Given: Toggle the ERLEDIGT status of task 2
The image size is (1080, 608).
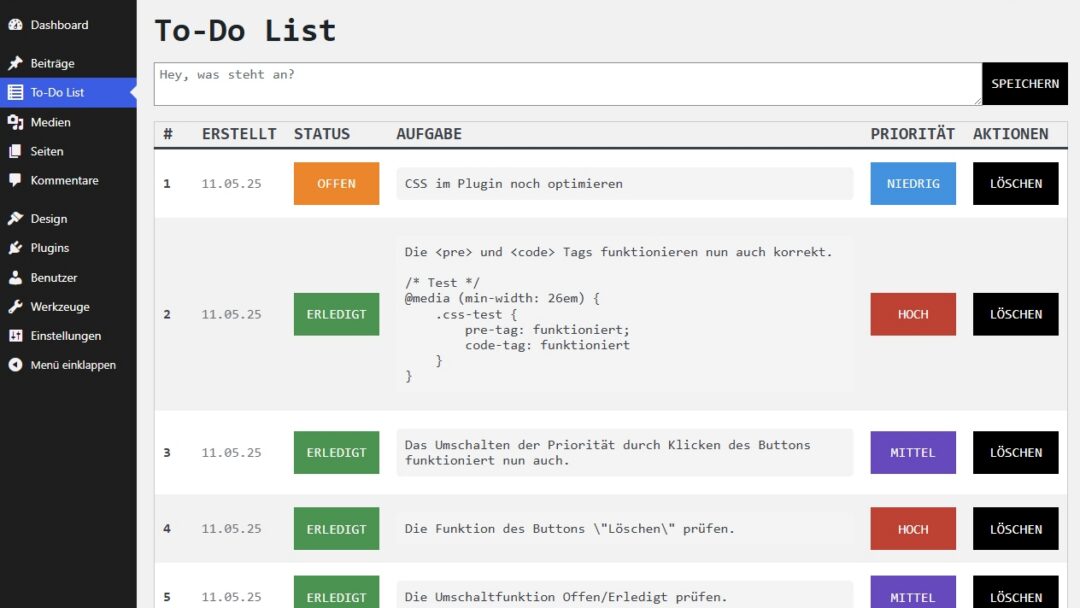Looking at the screenshot, I should (336, 314).
